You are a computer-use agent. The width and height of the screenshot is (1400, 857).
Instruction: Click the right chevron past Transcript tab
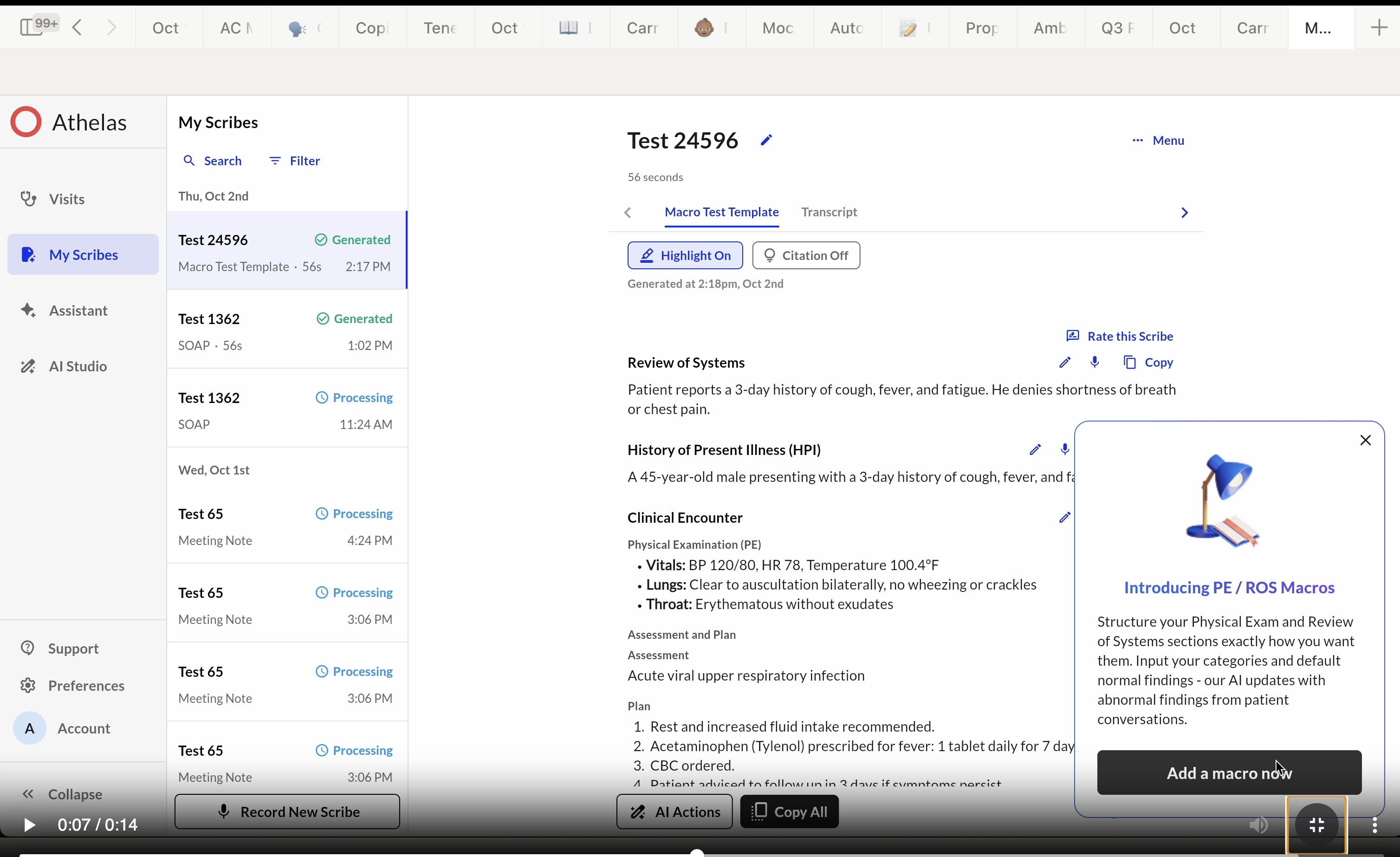pyautogui.click(x=1184, y=213)
